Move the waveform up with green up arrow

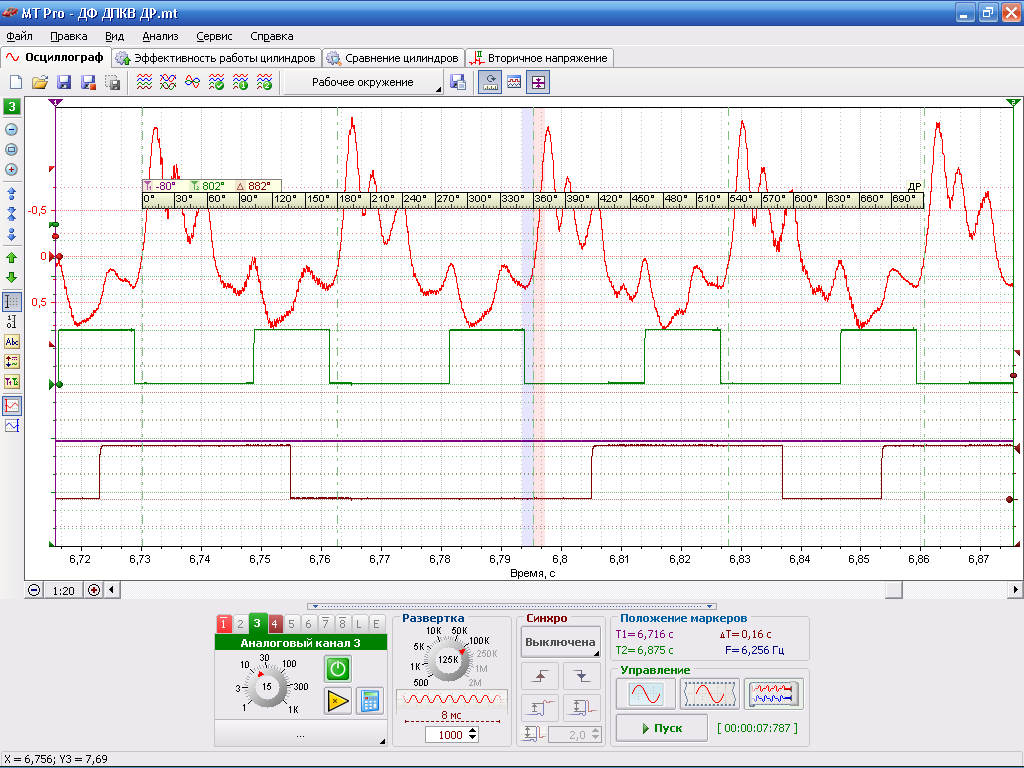tap(11, 258)
